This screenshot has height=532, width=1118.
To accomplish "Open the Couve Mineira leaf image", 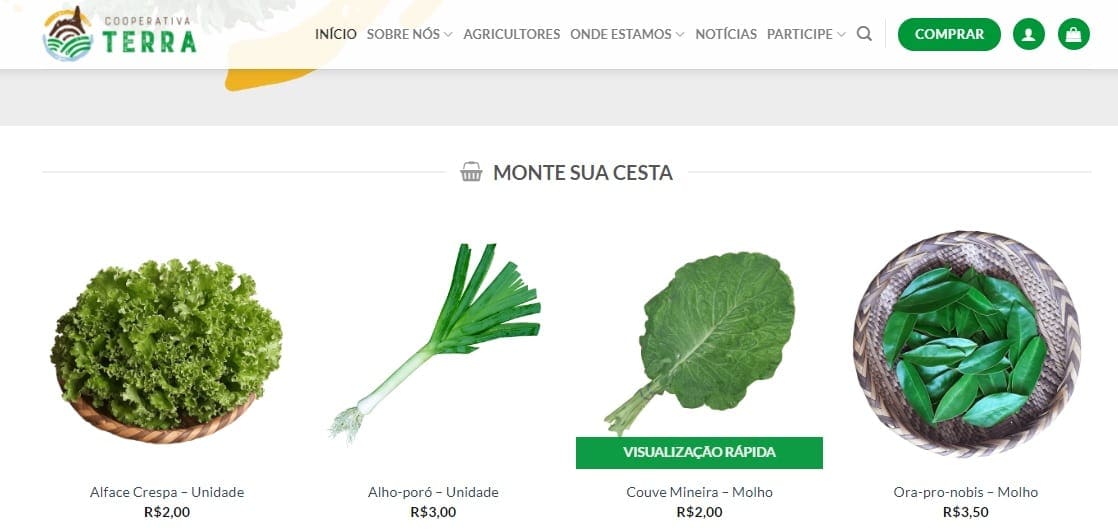I will point(699,340).
